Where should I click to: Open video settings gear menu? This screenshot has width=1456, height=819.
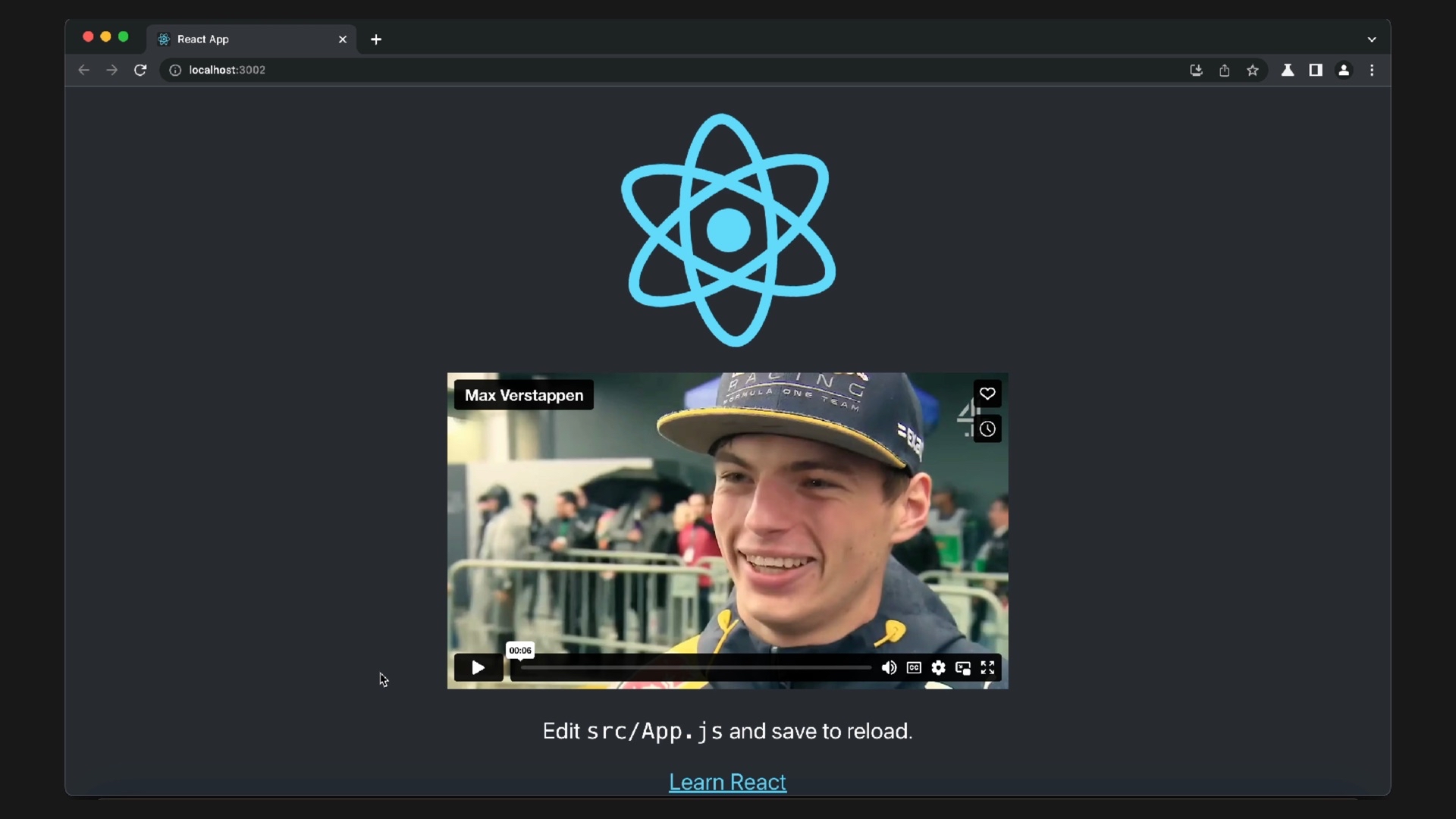pyautogui.click(x=938, y=667)
